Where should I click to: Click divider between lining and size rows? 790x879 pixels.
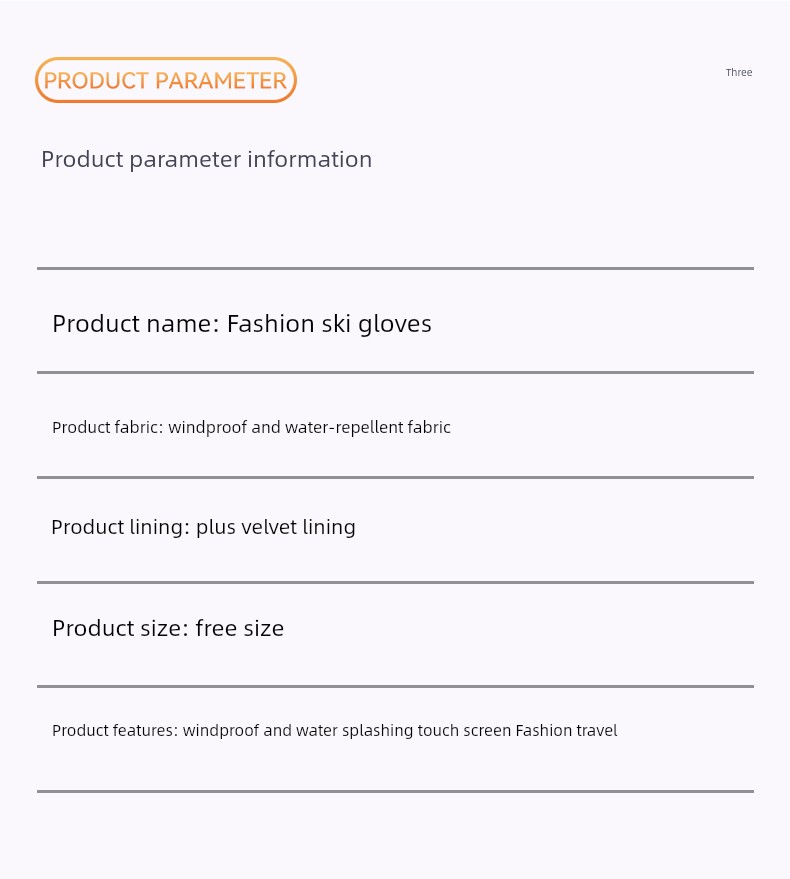tap(395, 582)
